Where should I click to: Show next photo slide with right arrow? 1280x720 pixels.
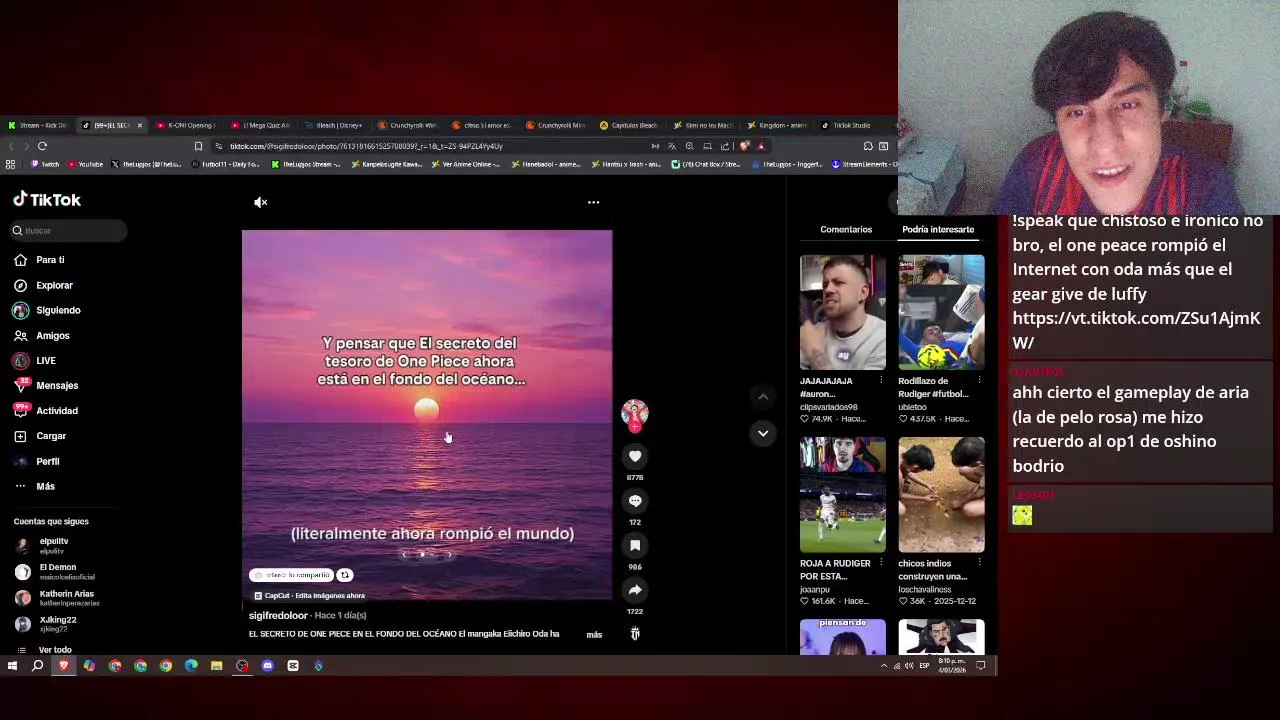click(450, 554)
